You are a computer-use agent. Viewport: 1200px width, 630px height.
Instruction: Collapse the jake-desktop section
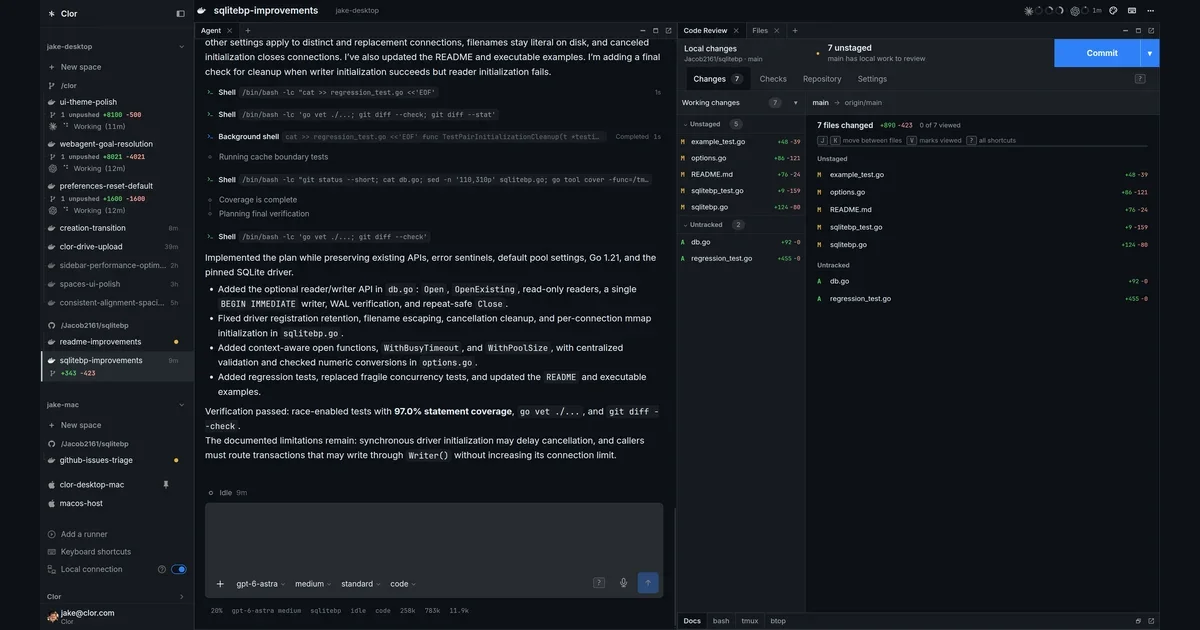point(181,46)
